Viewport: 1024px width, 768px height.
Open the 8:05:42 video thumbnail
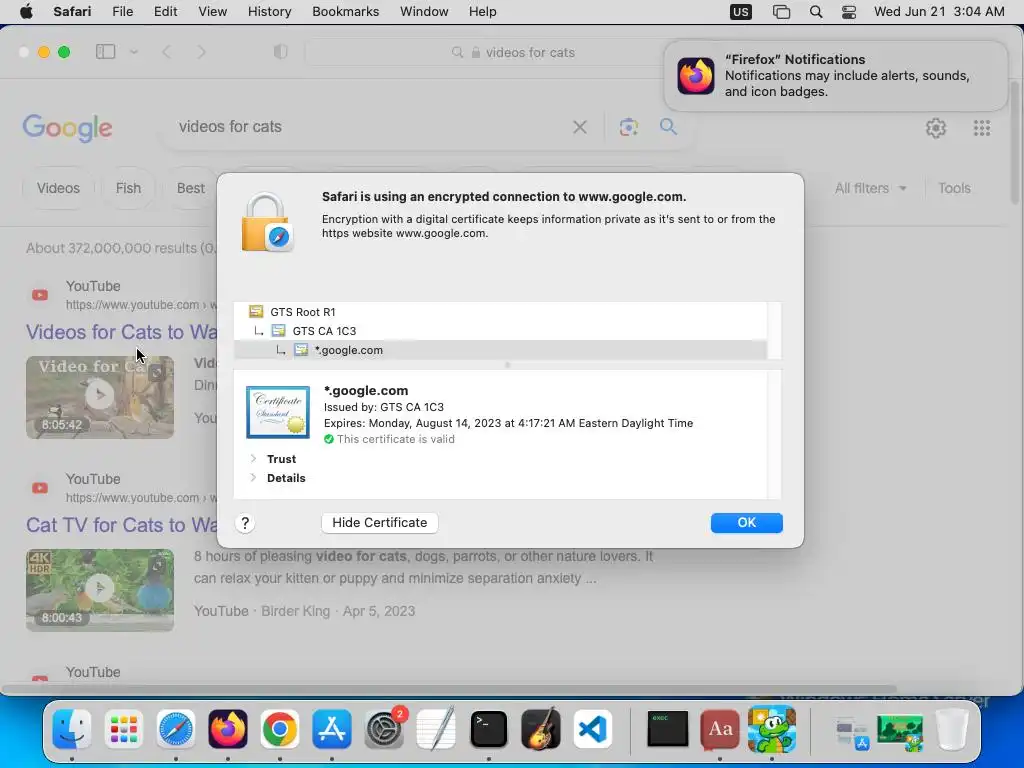pos(100,397)
